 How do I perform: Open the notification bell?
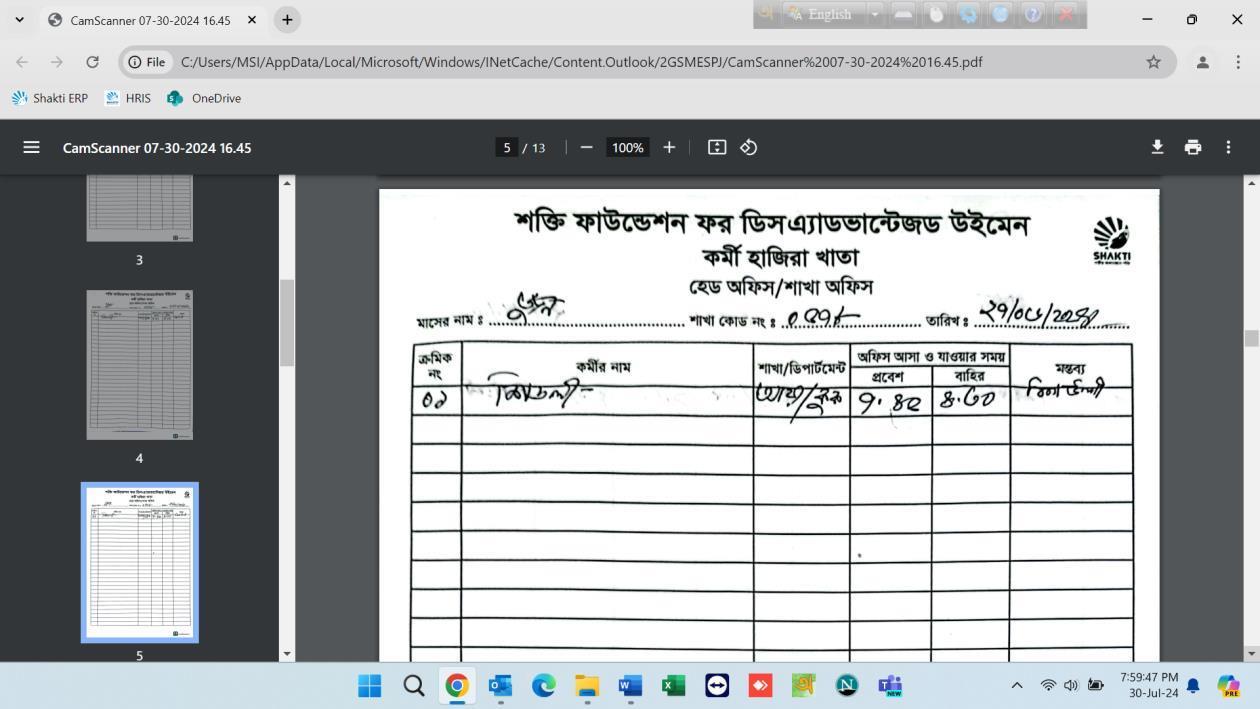1193,686
